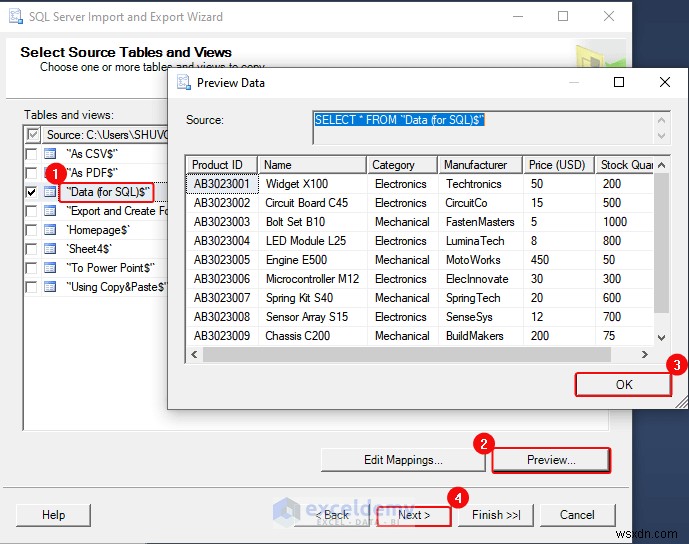Click the table icon beside 'Export and Create Fo'

pyautogui.click(x=50, y=211)
